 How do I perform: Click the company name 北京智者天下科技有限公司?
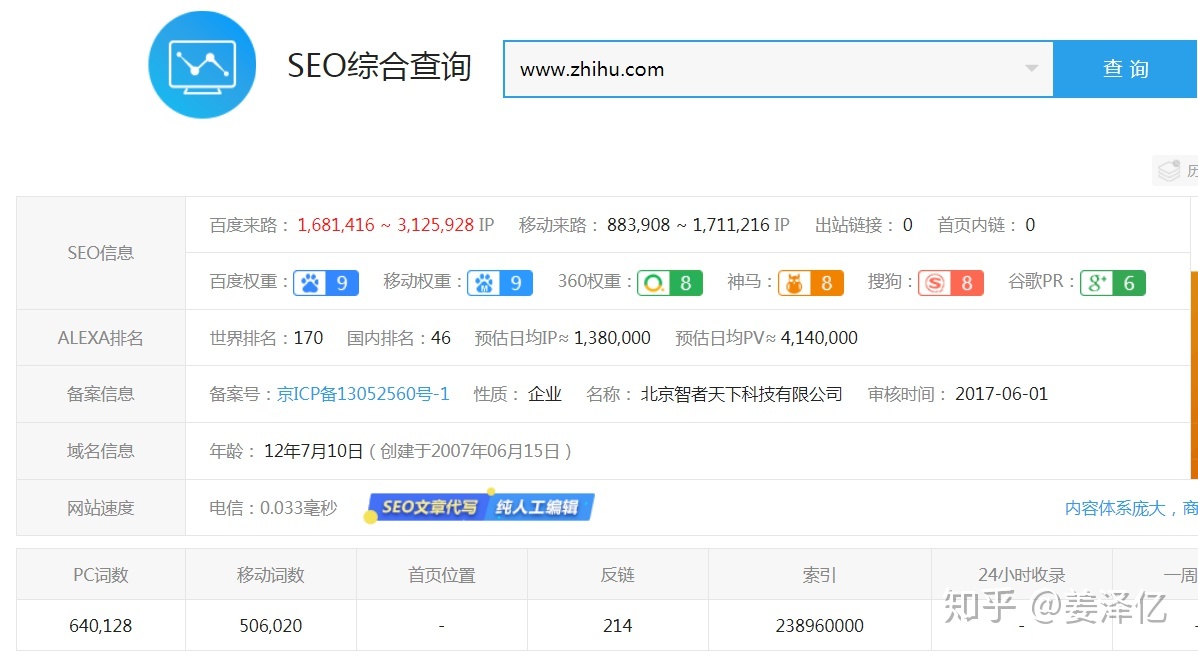(741, 394)
